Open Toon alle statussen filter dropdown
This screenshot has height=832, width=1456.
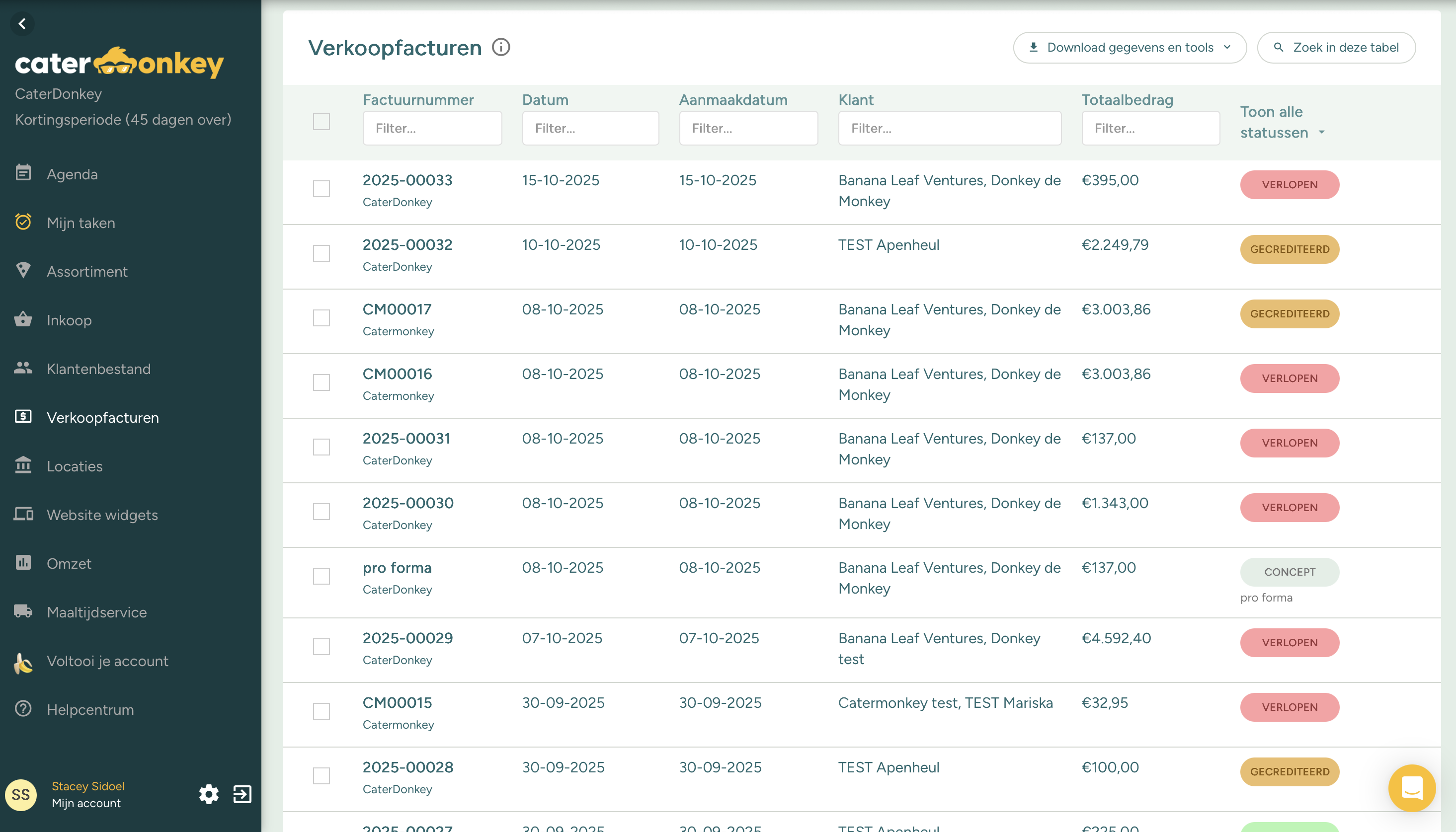coord(1282,122)
